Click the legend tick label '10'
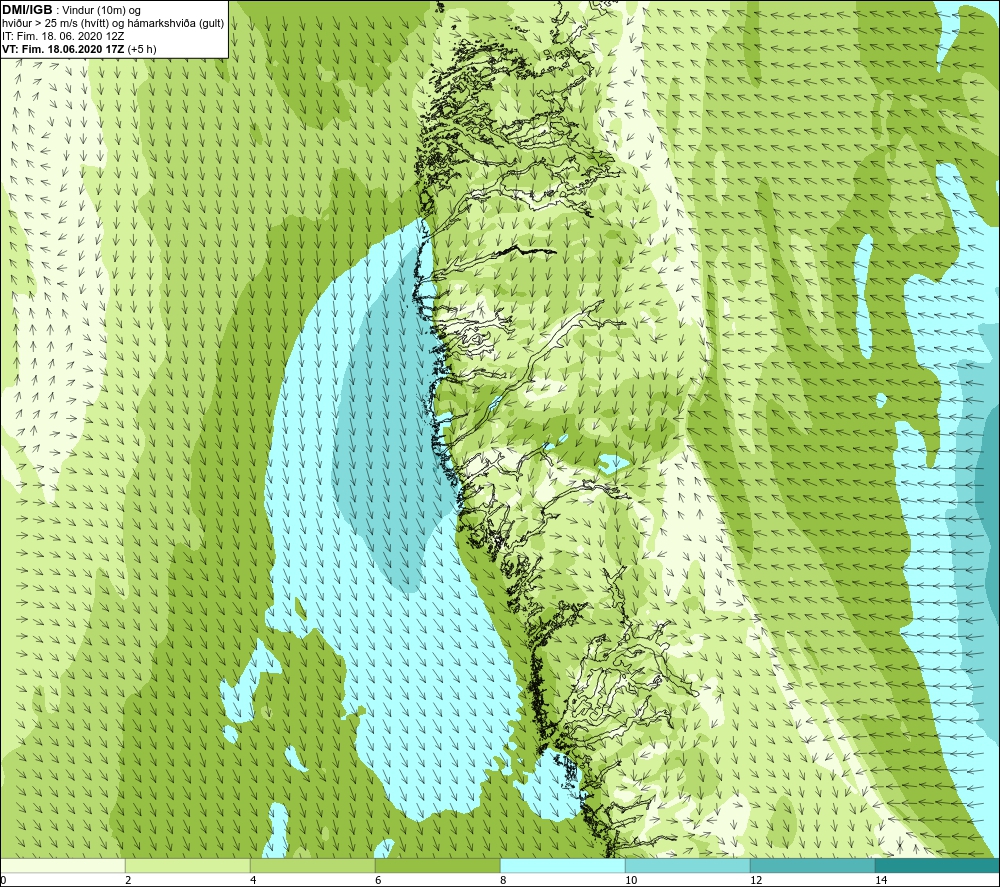1000x887 pixels. (631, 880)
